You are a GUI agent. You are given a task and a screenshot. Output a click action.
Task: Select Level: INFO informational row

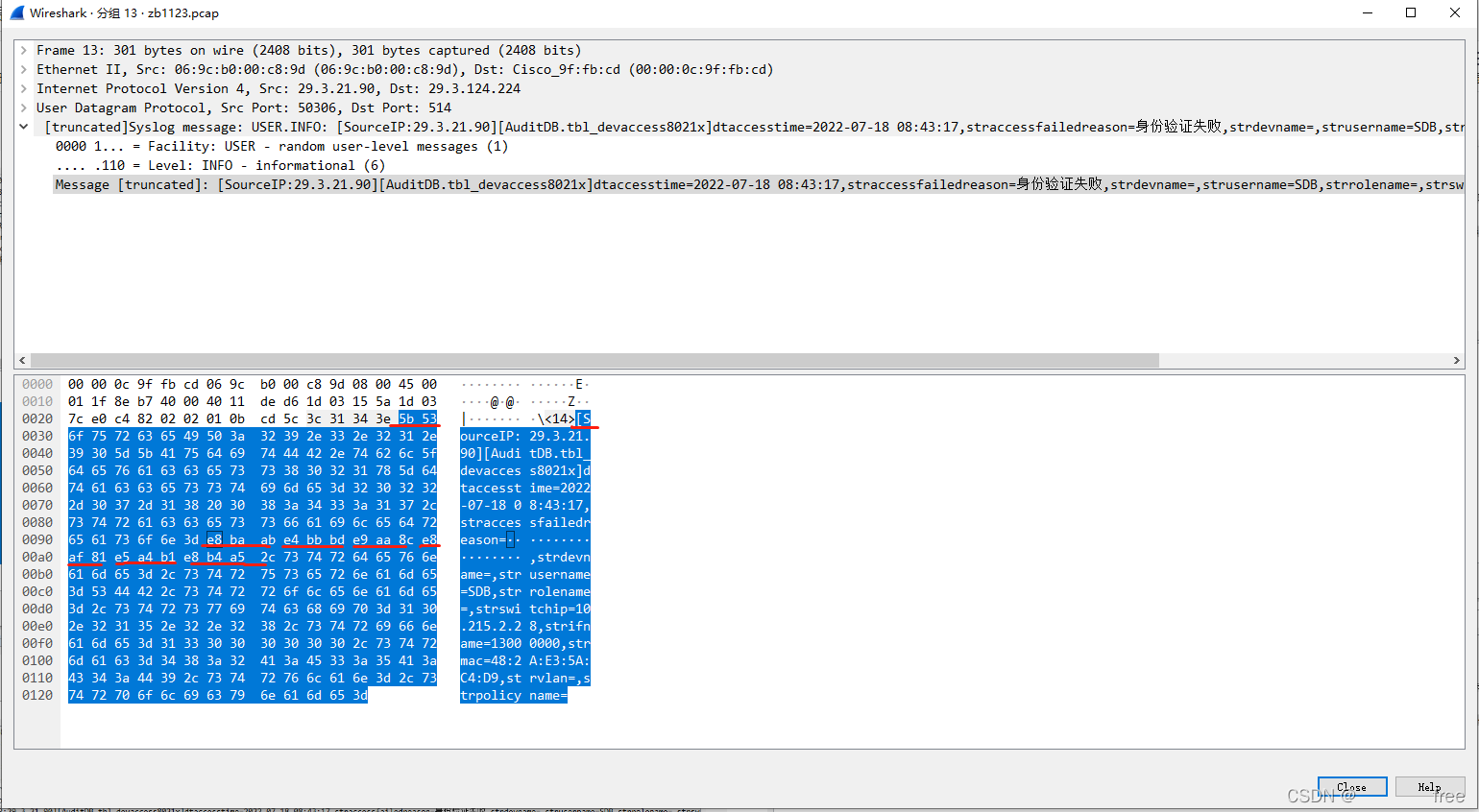(x=220, y=165)
